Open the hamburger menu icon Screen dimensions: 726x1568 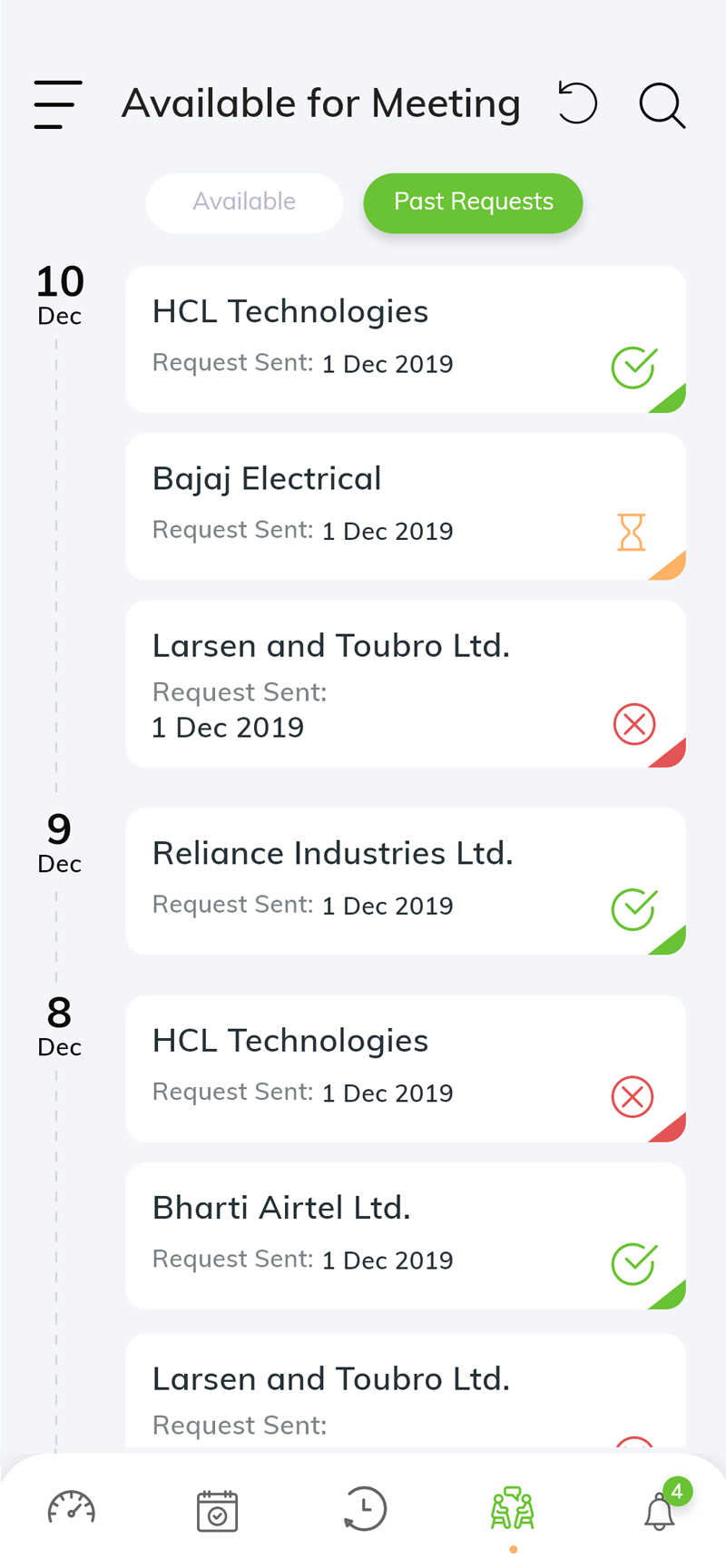pos(58,104)
